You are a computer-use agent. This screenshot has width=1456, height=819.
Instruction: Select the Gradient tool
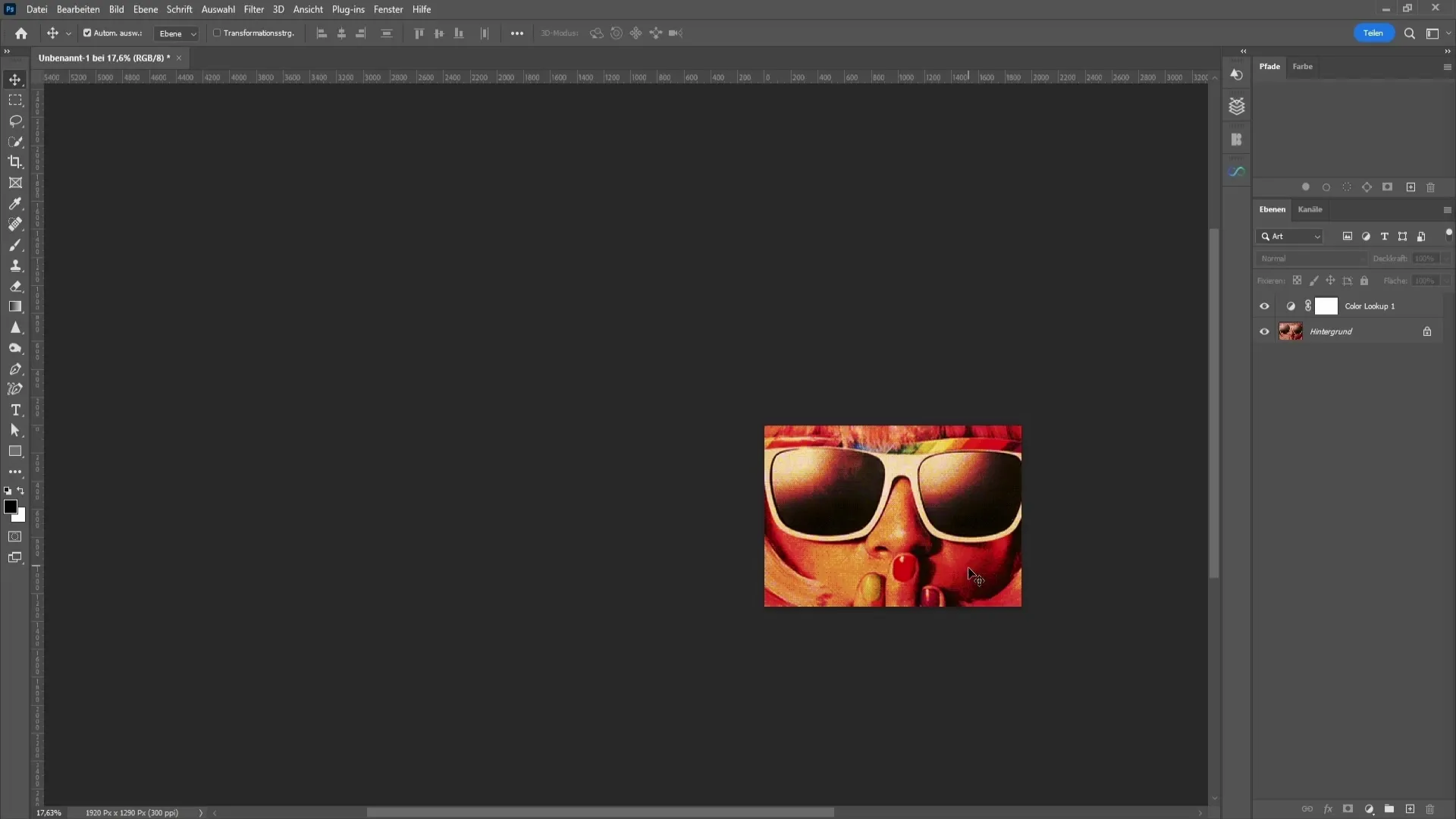click(15, 306)
